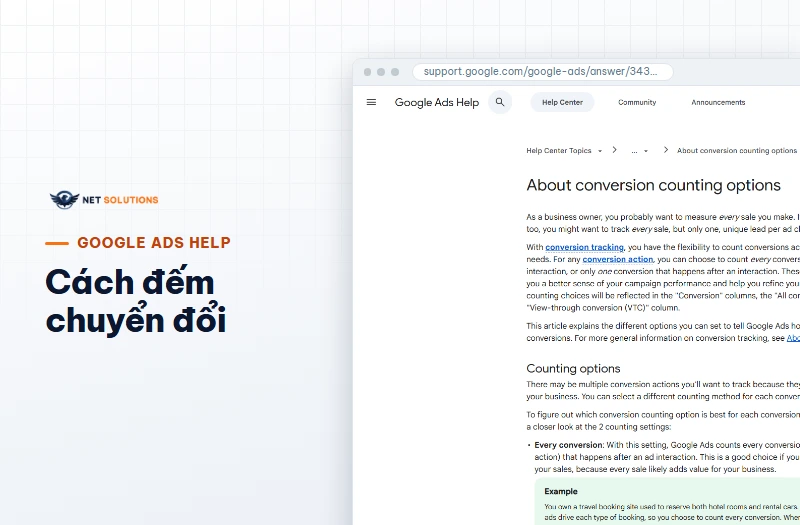
Task: Open the conversion tracking link
Action: coord(584,247)
